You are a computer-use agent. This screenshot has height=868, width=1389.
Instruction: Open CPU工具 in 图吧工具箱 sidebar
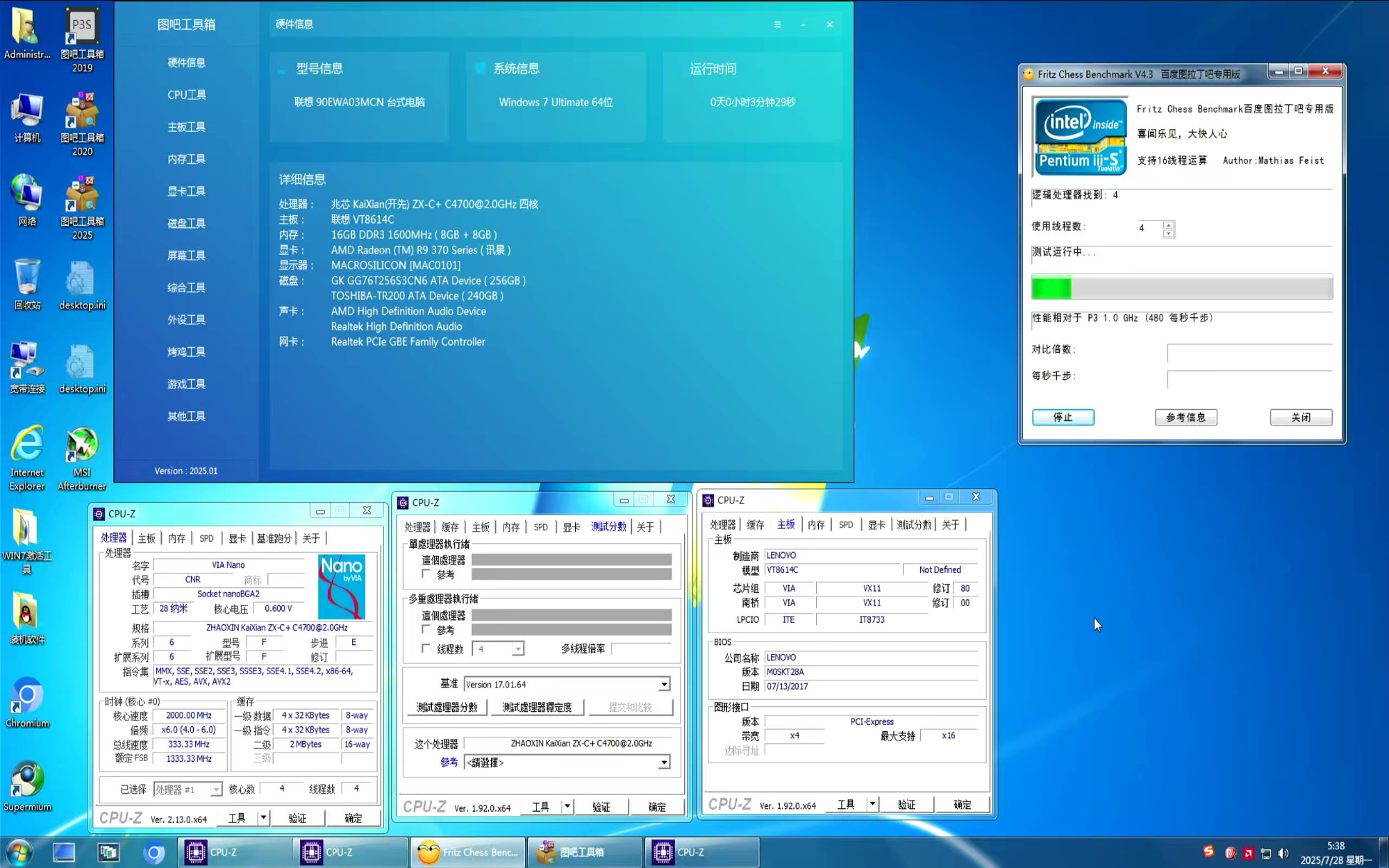pos(186,94)
